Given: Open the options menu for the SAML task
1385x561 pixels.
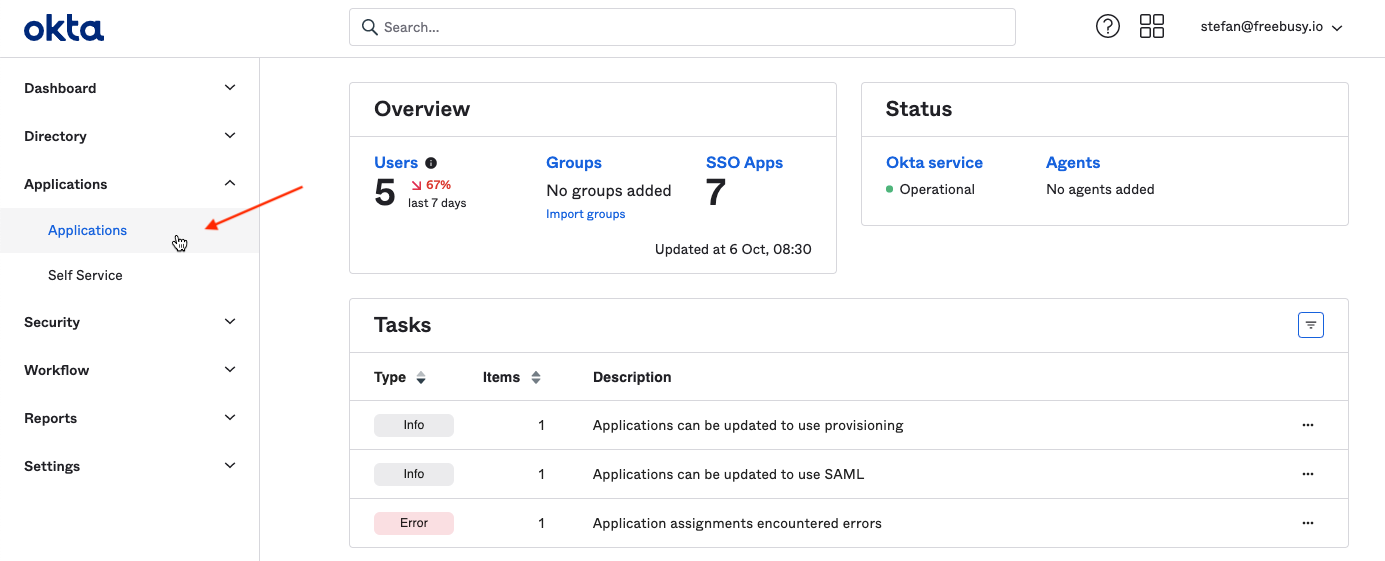Looking at the screenshot, I should pyautogui.click(x=1308, y=474).
